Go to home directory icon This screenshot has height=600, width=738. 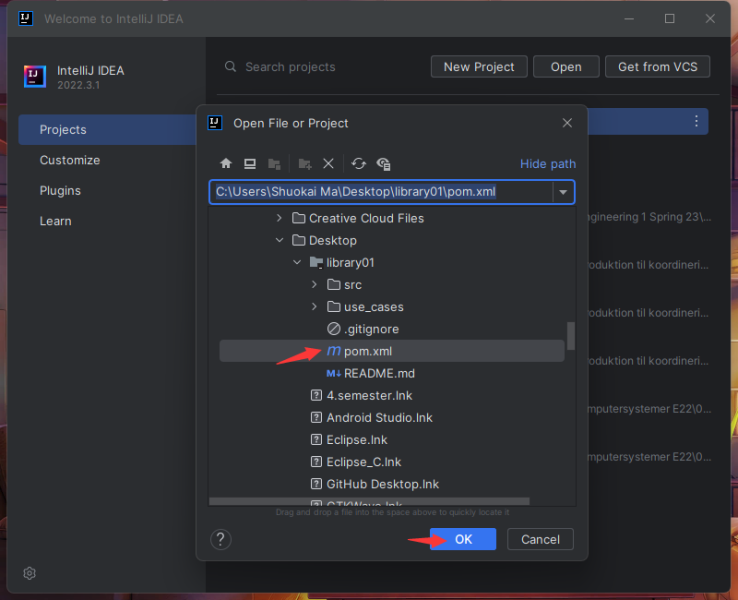(x=226, y=163)
